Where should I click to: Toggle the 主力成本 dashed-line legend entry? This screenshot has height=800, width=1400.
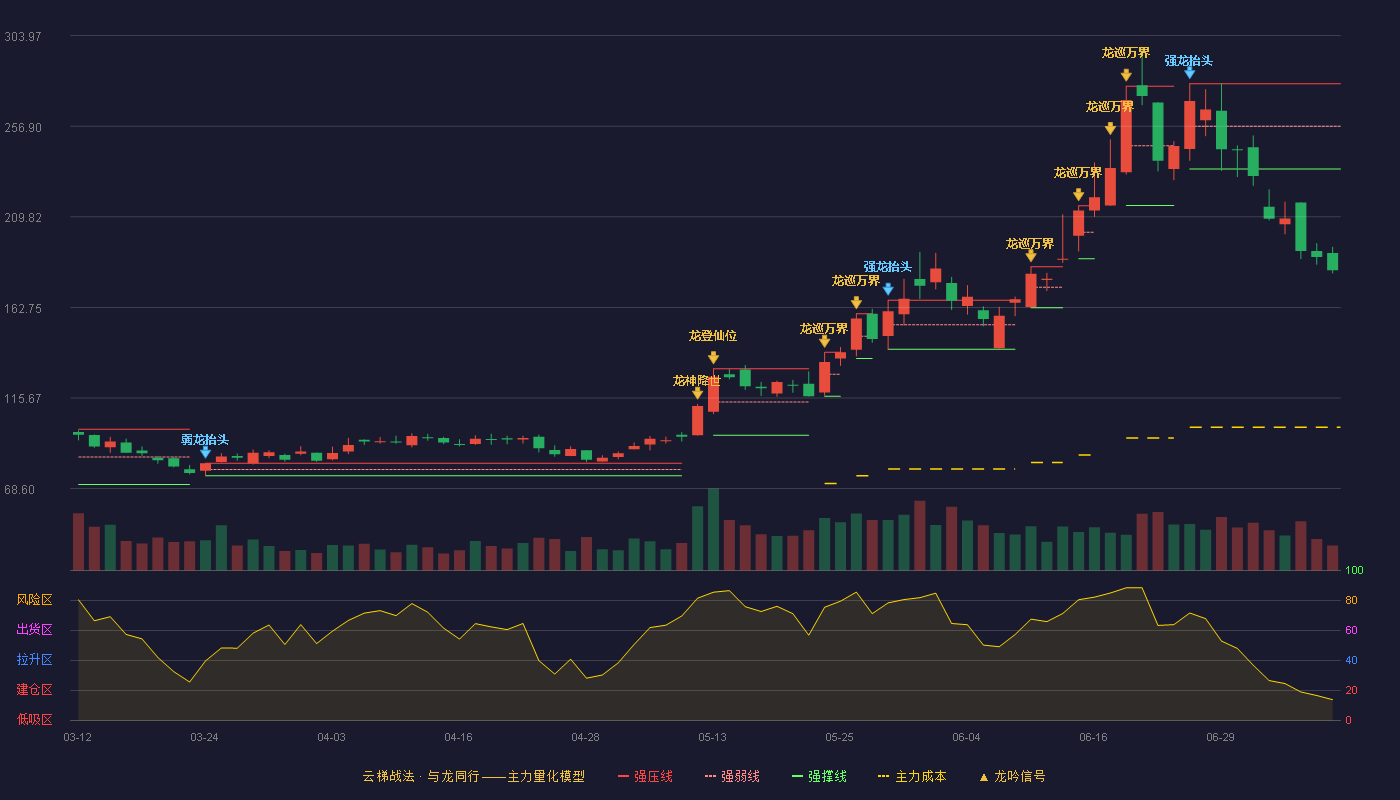pyautogui.click(x=912, y=776)
